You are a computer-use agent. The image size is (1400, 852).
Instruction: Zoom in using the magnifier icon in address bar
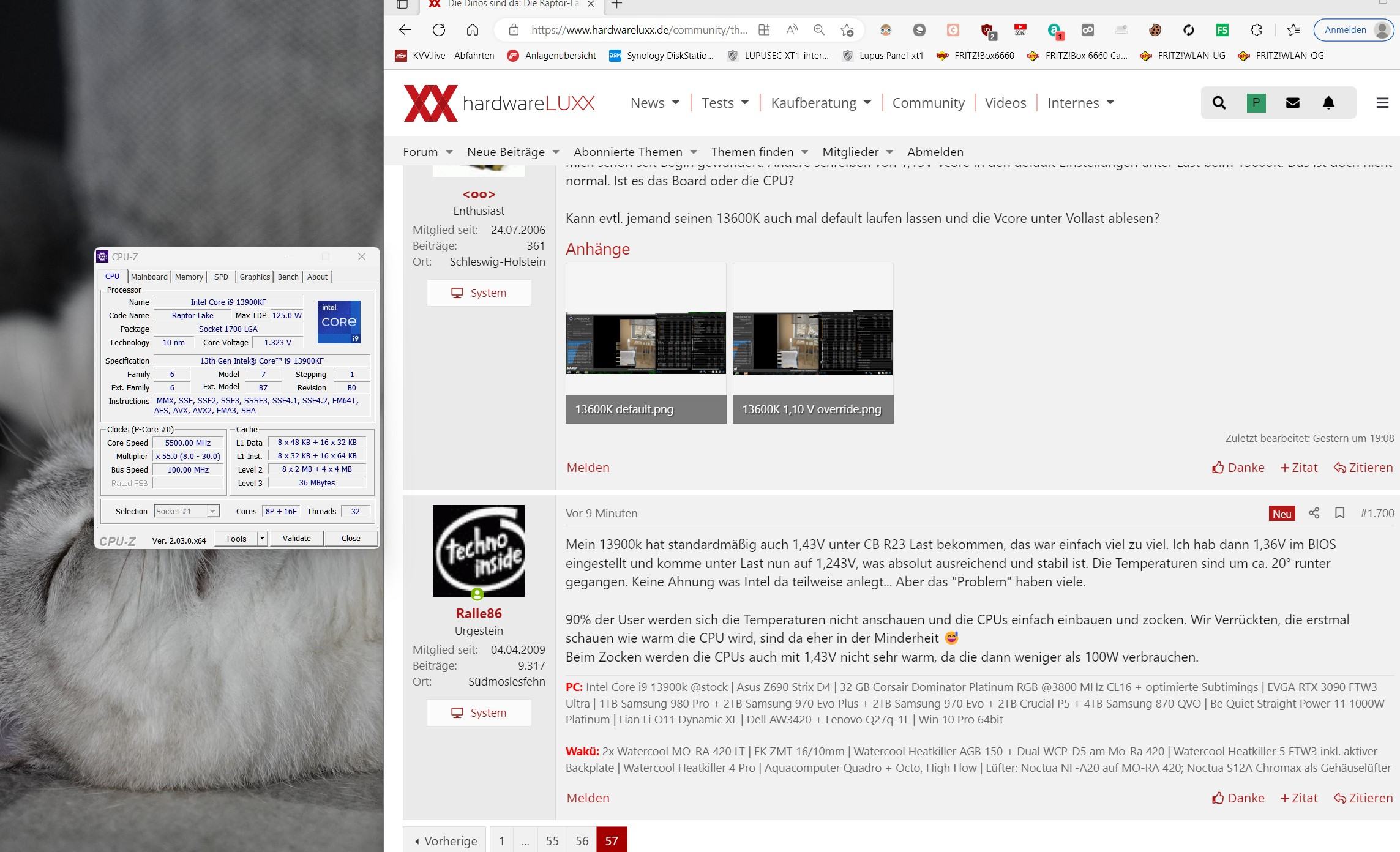coord(819,29)
